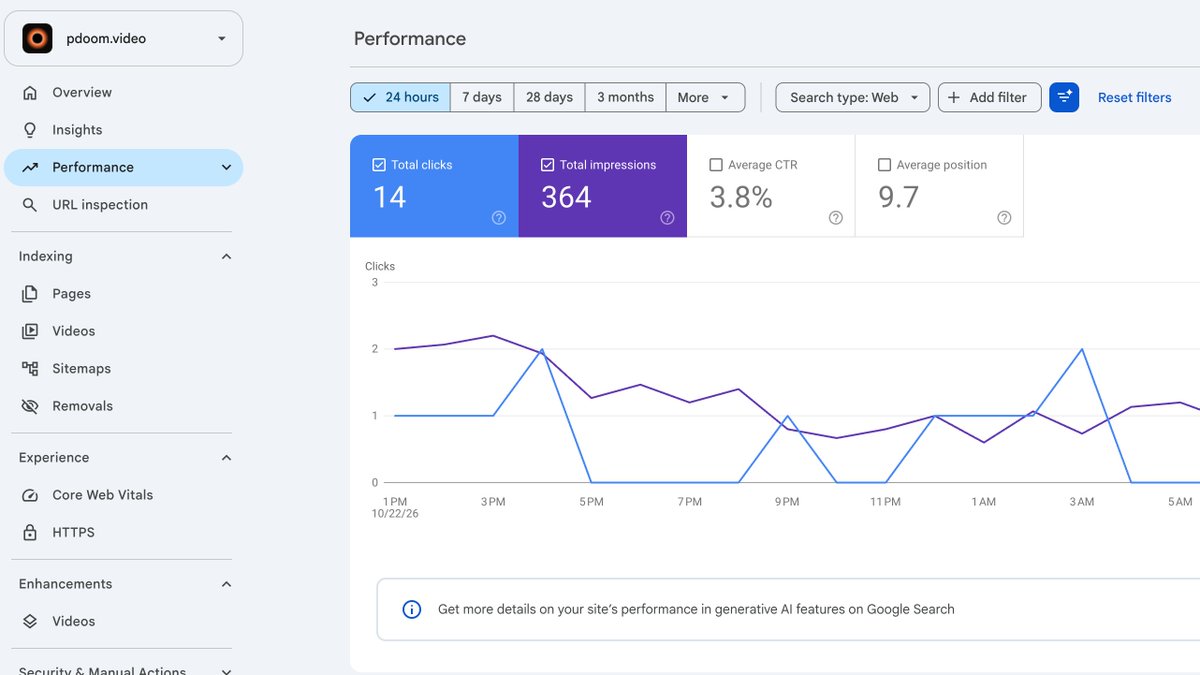Click the Add filter button

tap(989, 97)
